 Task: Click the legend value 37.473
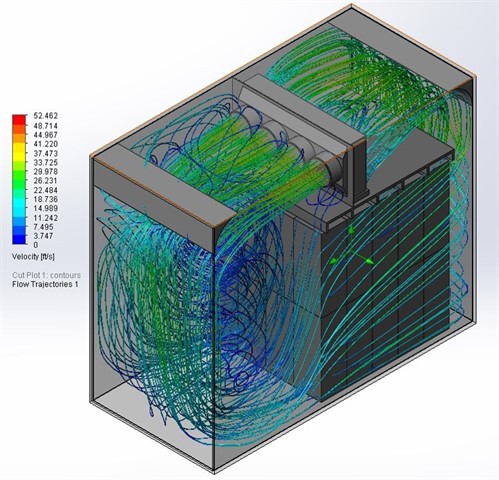(x=46, y=153)
